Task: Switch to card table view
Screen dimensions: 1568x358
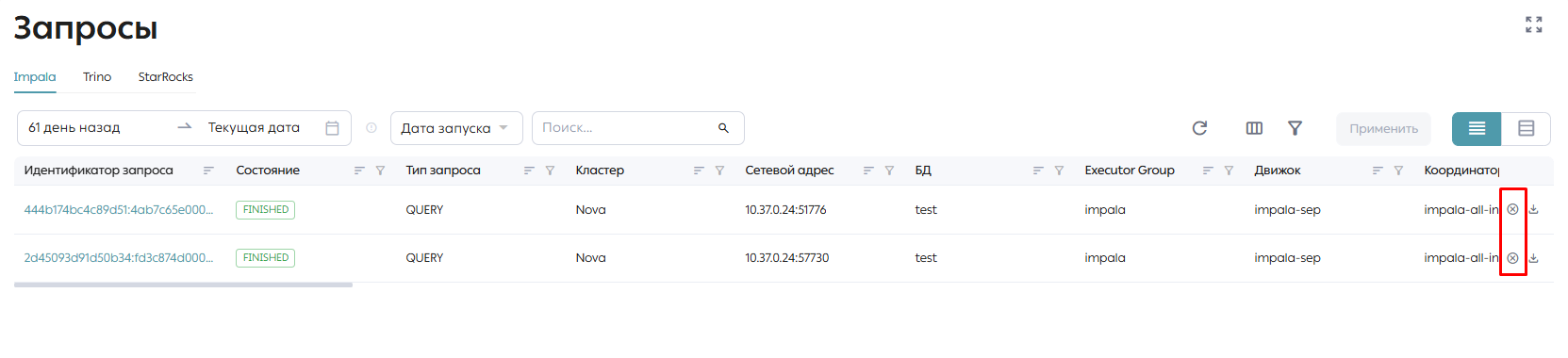Action: tap(1526, 128)
